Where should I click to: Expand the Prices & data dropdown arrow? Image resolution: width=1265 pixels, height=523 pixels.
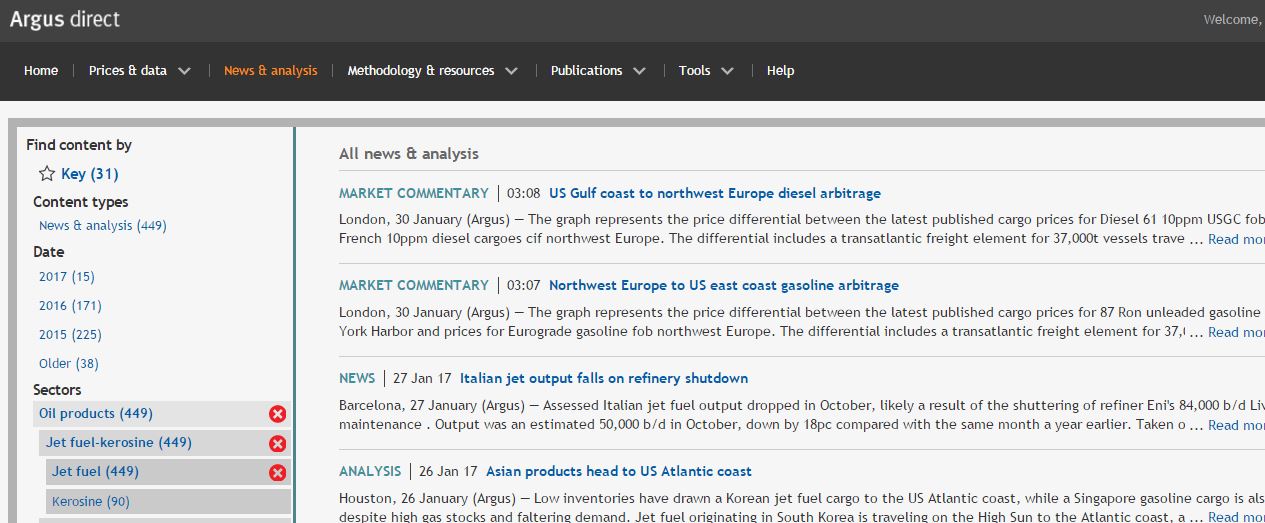tap(184, 71)
